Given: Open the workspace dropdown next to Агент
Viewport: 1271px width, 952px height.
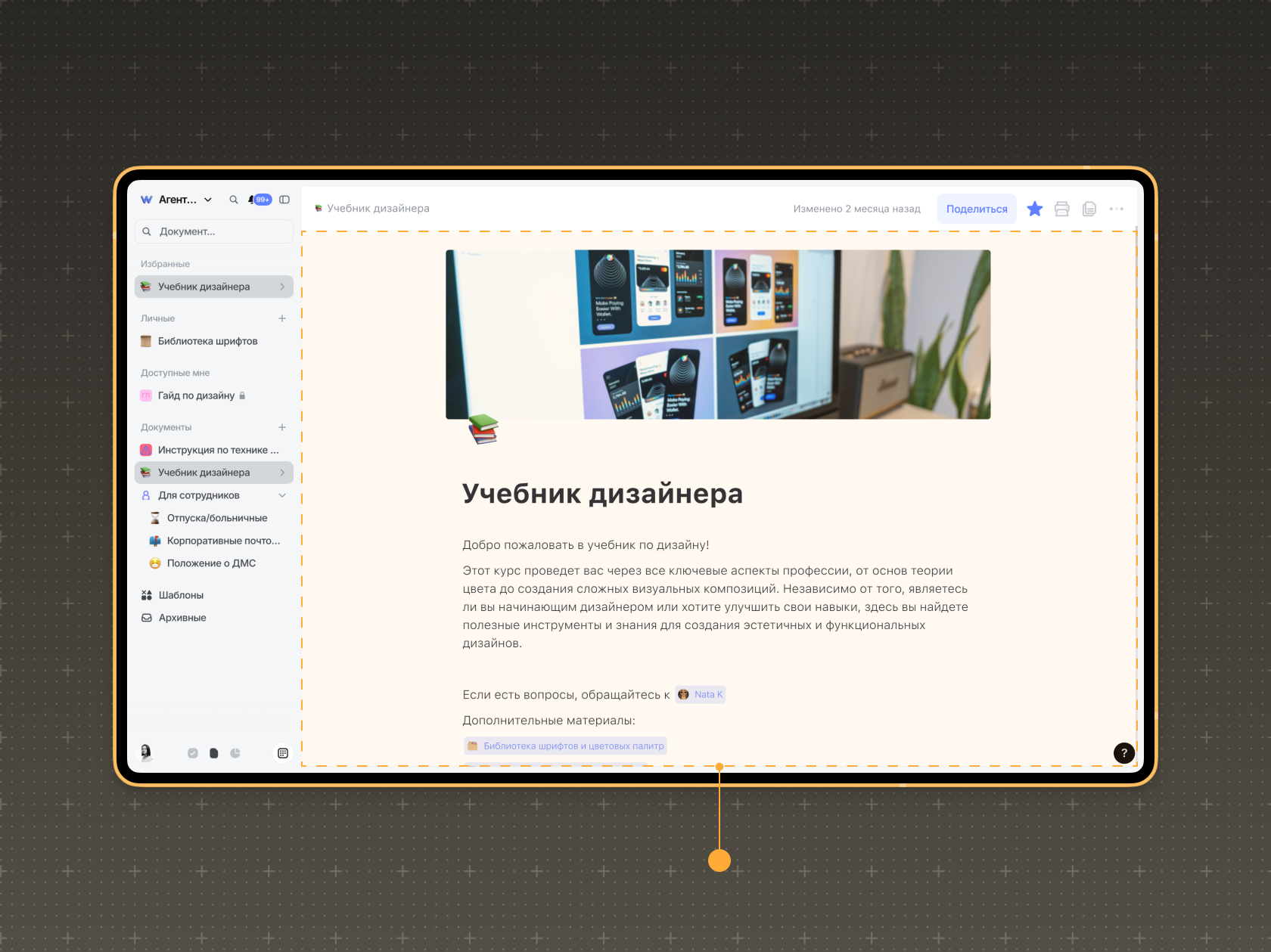Looking at the screenshot, I should click(x=208, y=200).
